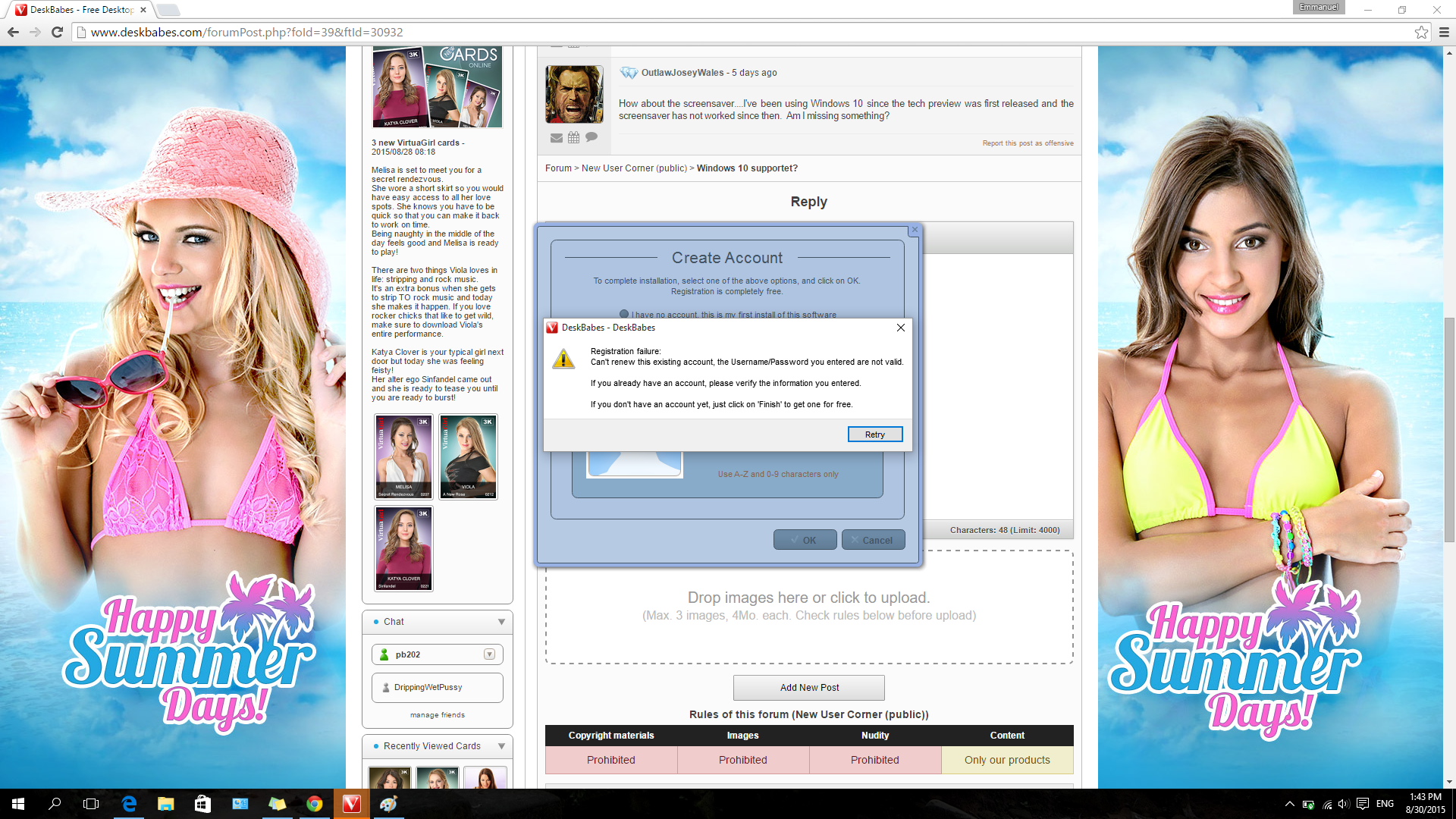The height and width of the screenshot is (819, 1456).
Task: Click Report this post as offensive link
Action: coord(1028,143)
